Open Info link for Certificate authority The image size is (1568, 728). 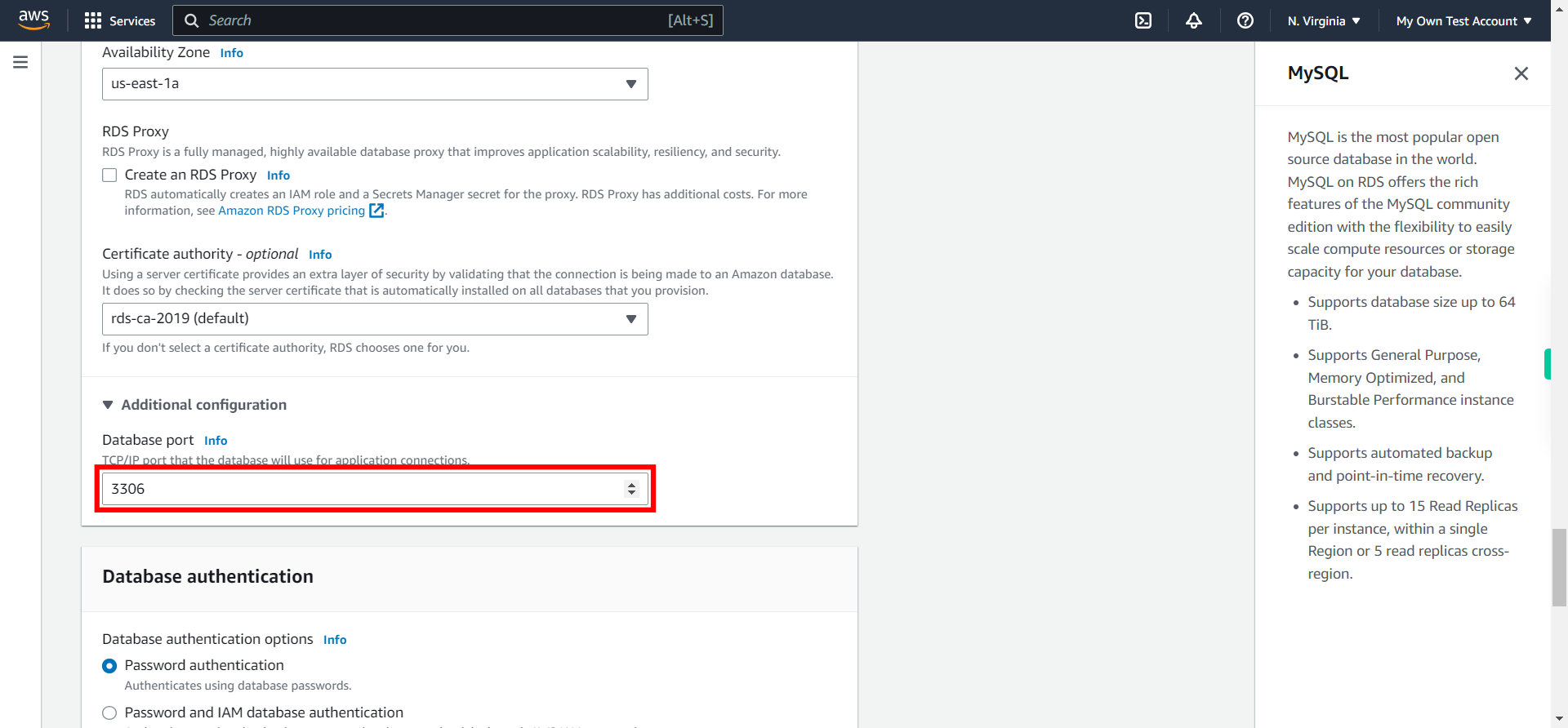tap(320, 255)
